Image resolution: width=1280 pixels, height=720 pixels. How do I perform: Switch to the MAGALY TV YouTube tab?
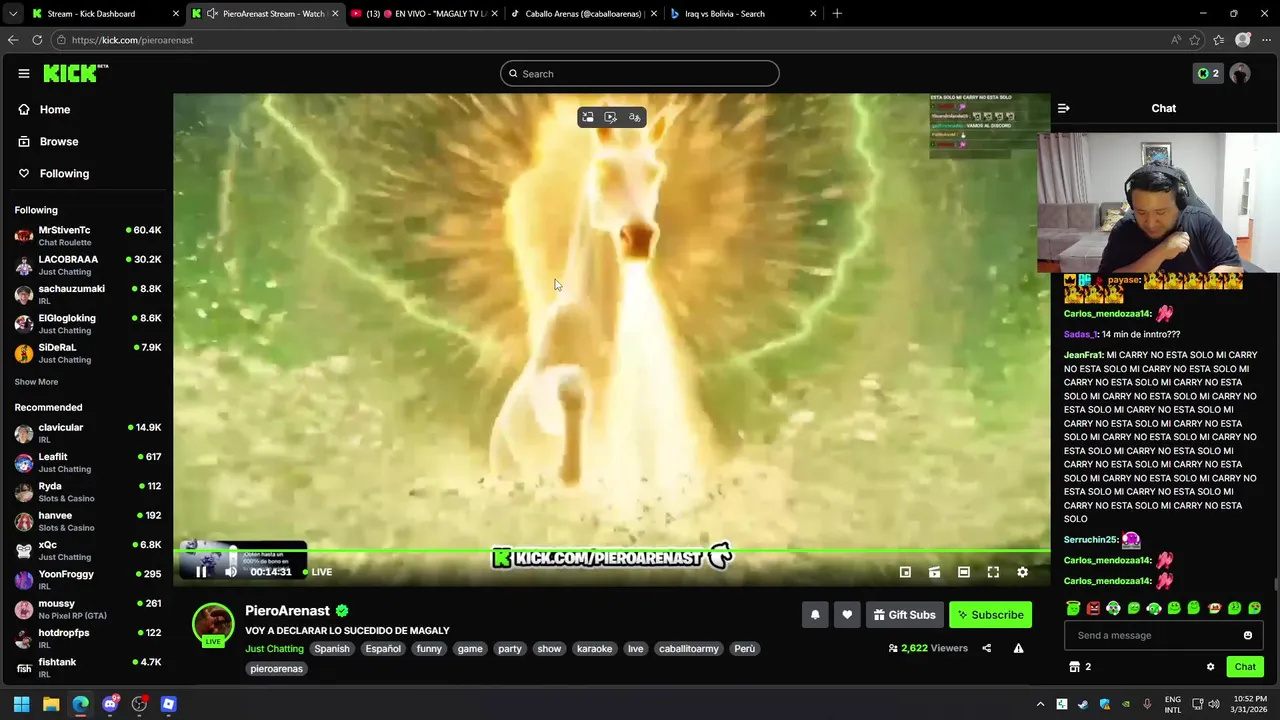coord(426,14)
